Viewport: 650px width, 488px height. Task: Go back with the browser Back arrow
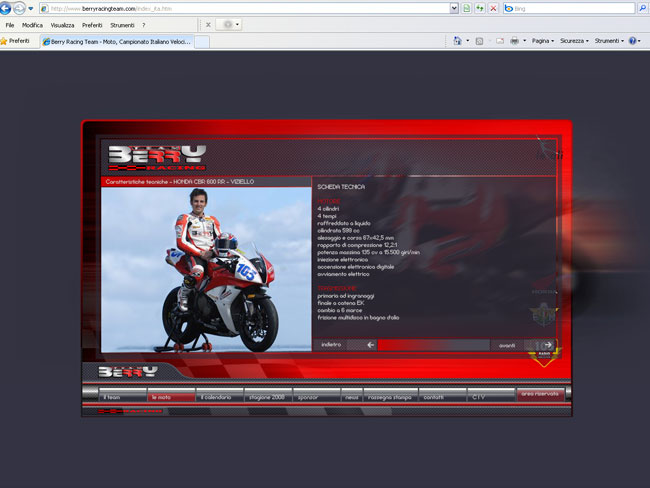[5, 8]
